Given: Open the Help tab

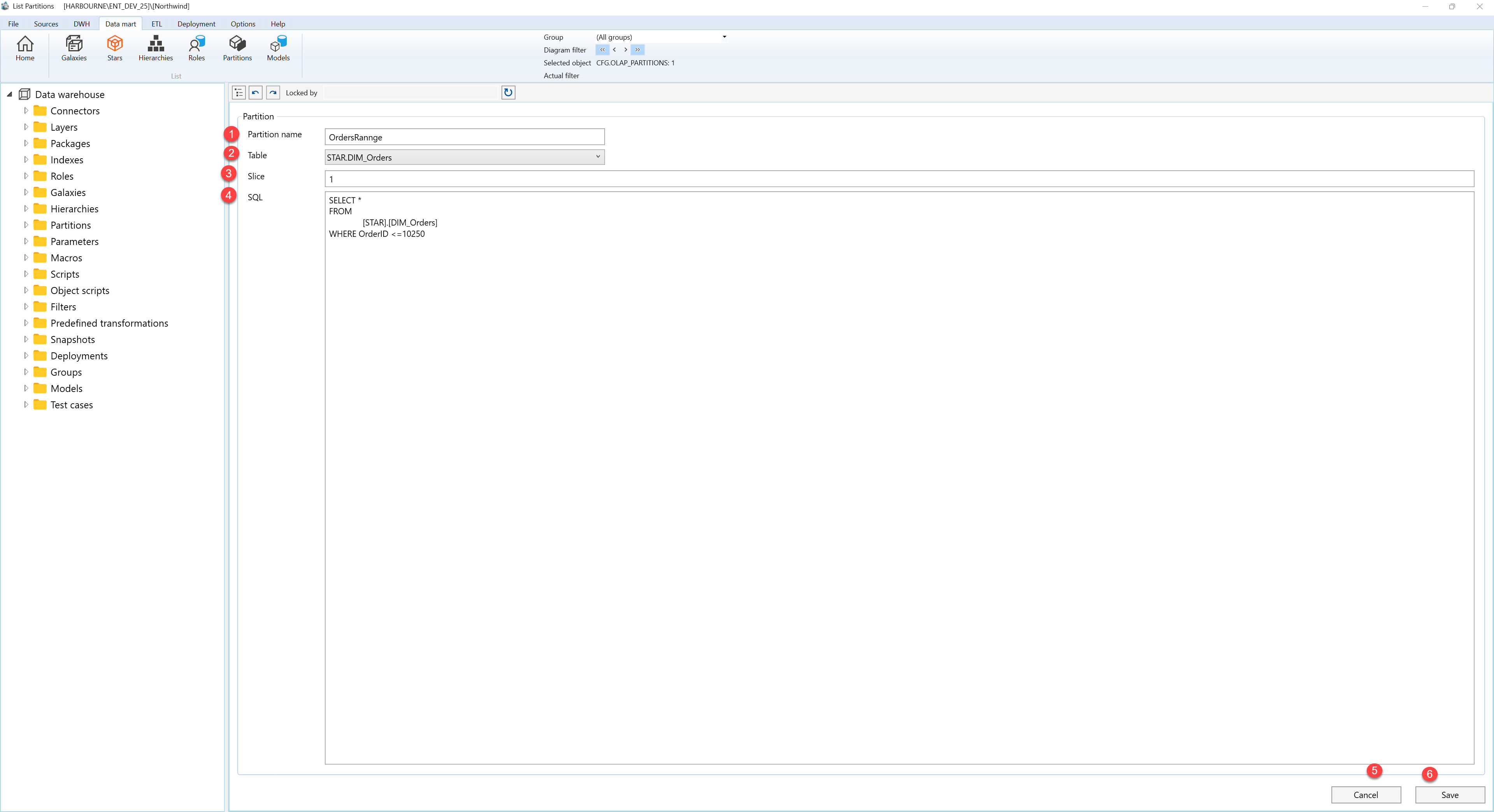Looking at the screenshot, I should point(278,24).
